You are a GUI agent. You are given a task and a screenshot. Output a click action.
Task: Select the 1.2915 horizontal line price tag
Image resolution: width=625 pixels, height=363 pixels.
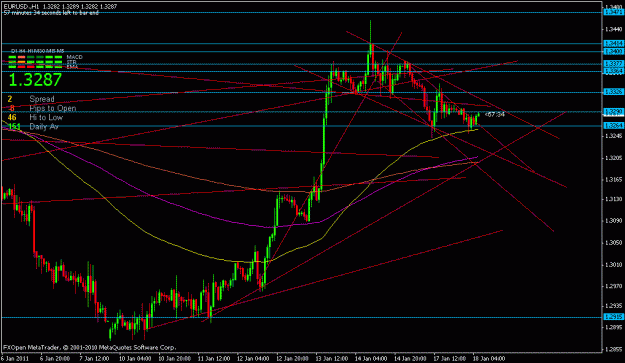(613, 317)
